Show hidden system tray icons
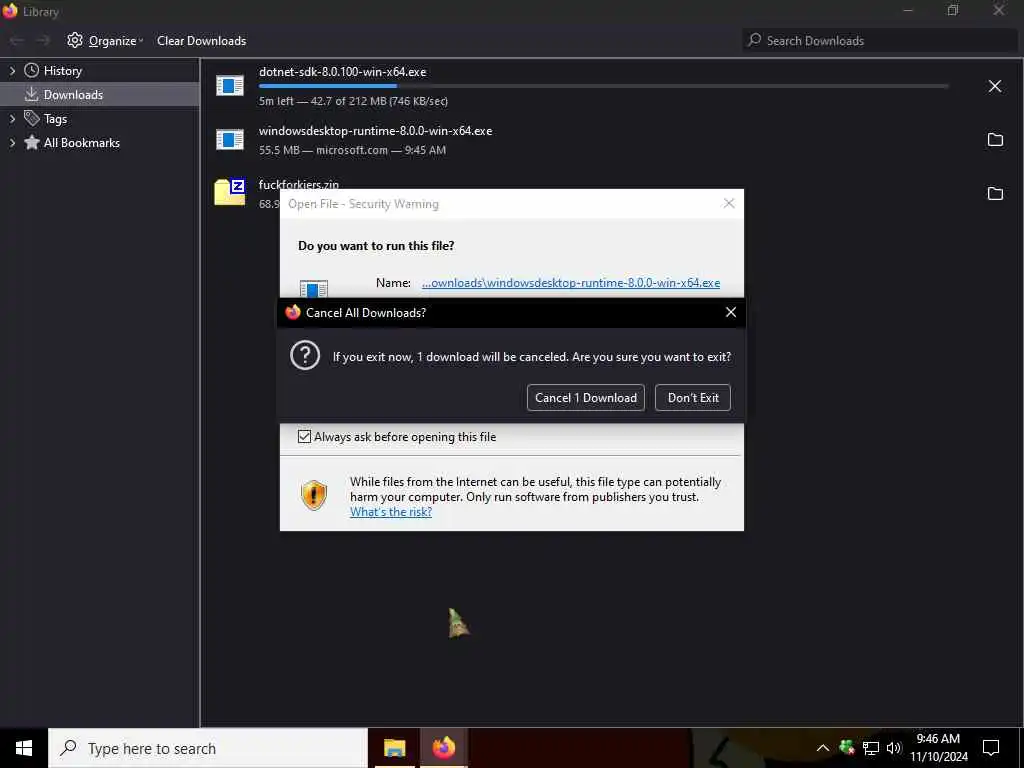 pos(823,748)
